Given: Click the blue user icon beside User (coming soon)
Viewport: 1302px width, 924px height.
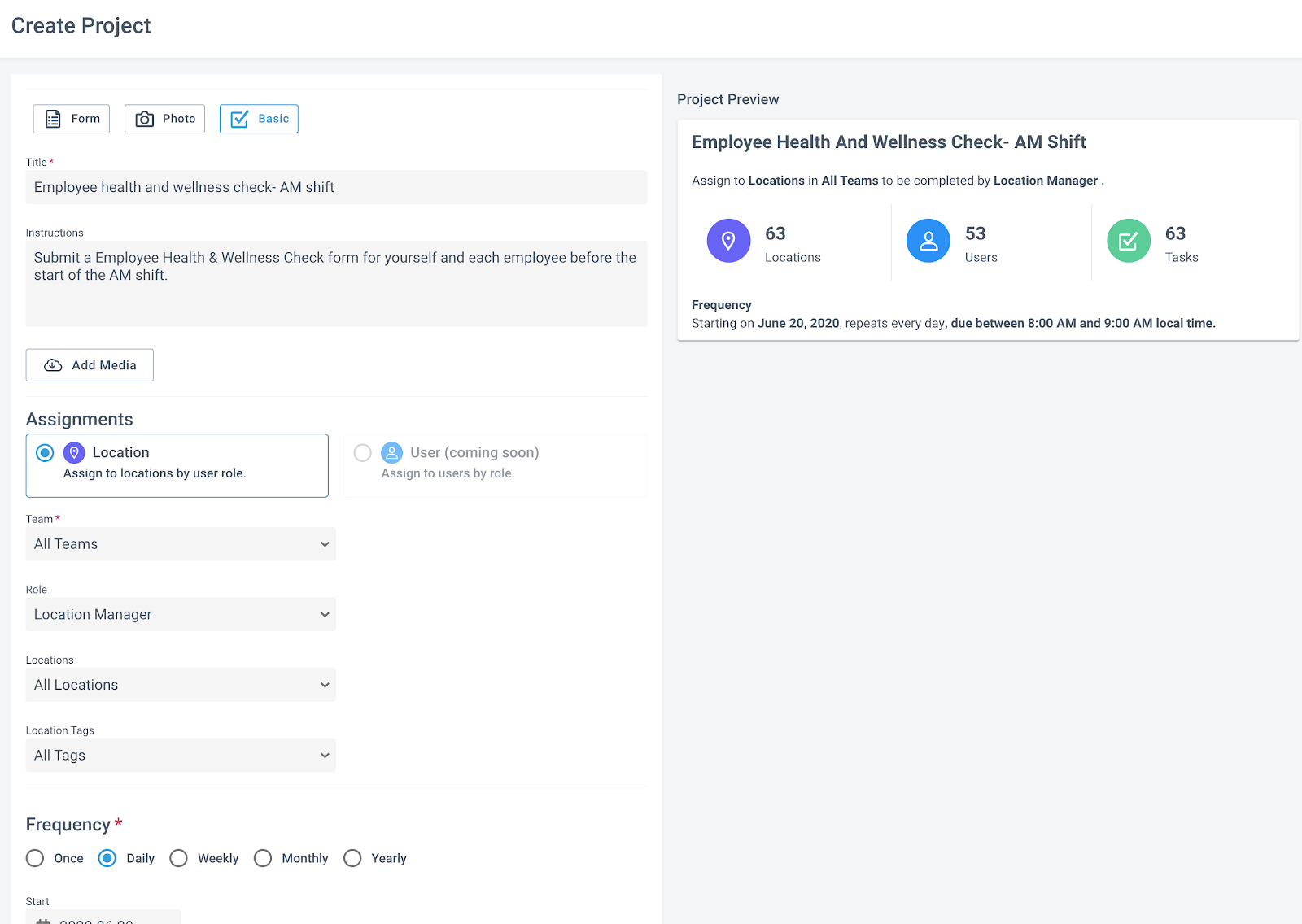Looking at the screenshot, I should point(392,452).
